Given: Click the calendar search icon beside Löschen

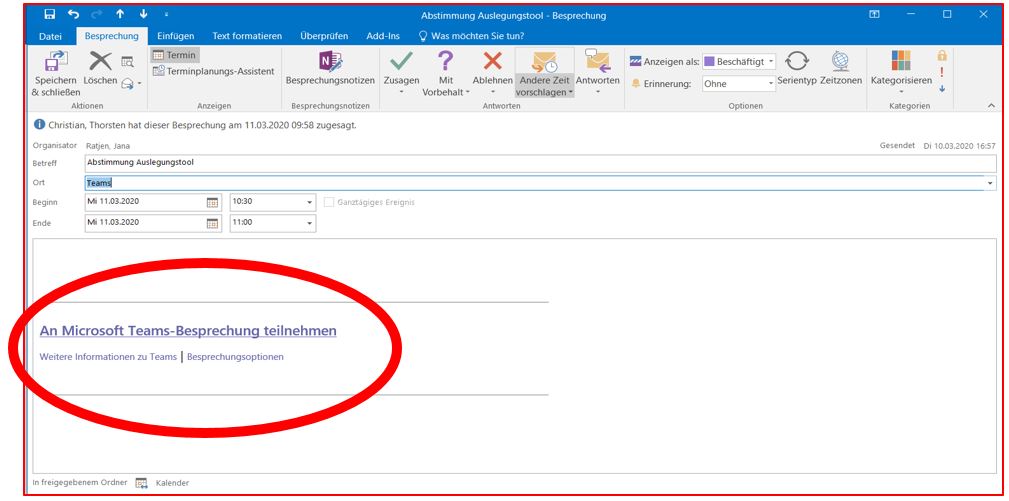Looking at the screenshot, I should pyautogui.click(x=127, y=62).
